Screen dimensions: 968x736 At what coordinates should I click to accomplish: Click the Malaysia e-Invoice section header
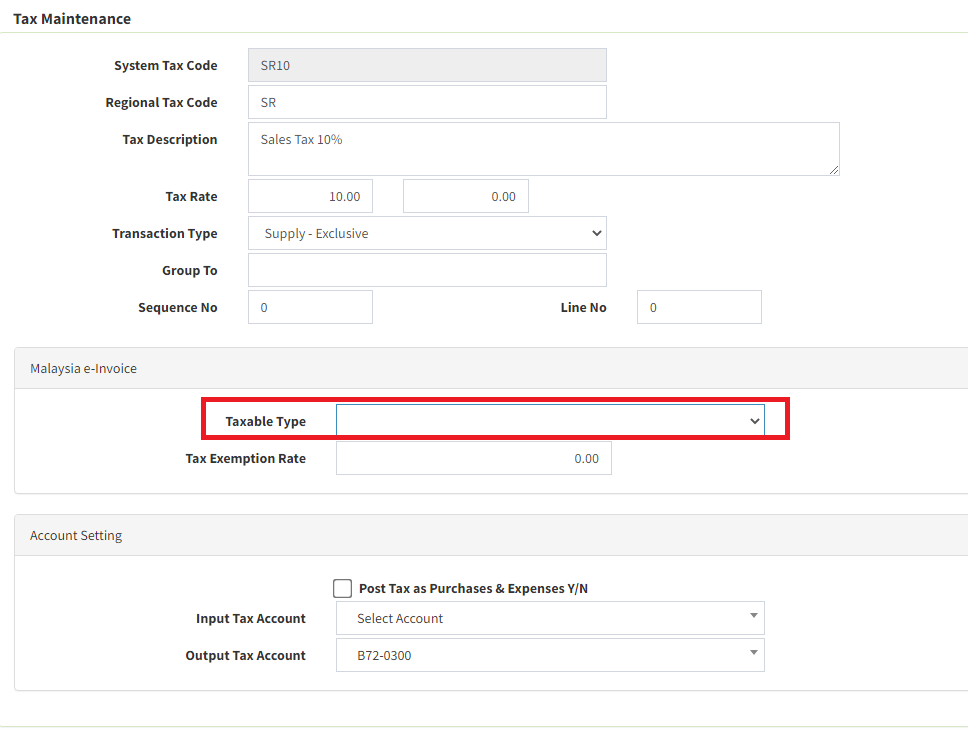click(83, 368)
